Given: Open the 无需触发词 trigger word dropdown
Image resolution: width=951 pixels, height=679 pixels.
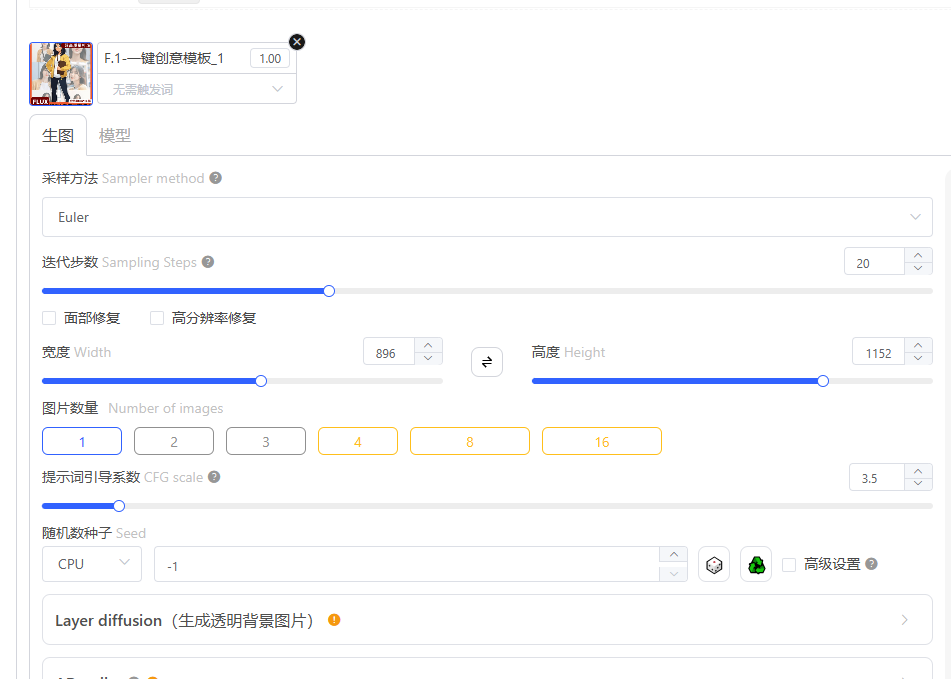Looking at the screenshot, I should [196, 89].
